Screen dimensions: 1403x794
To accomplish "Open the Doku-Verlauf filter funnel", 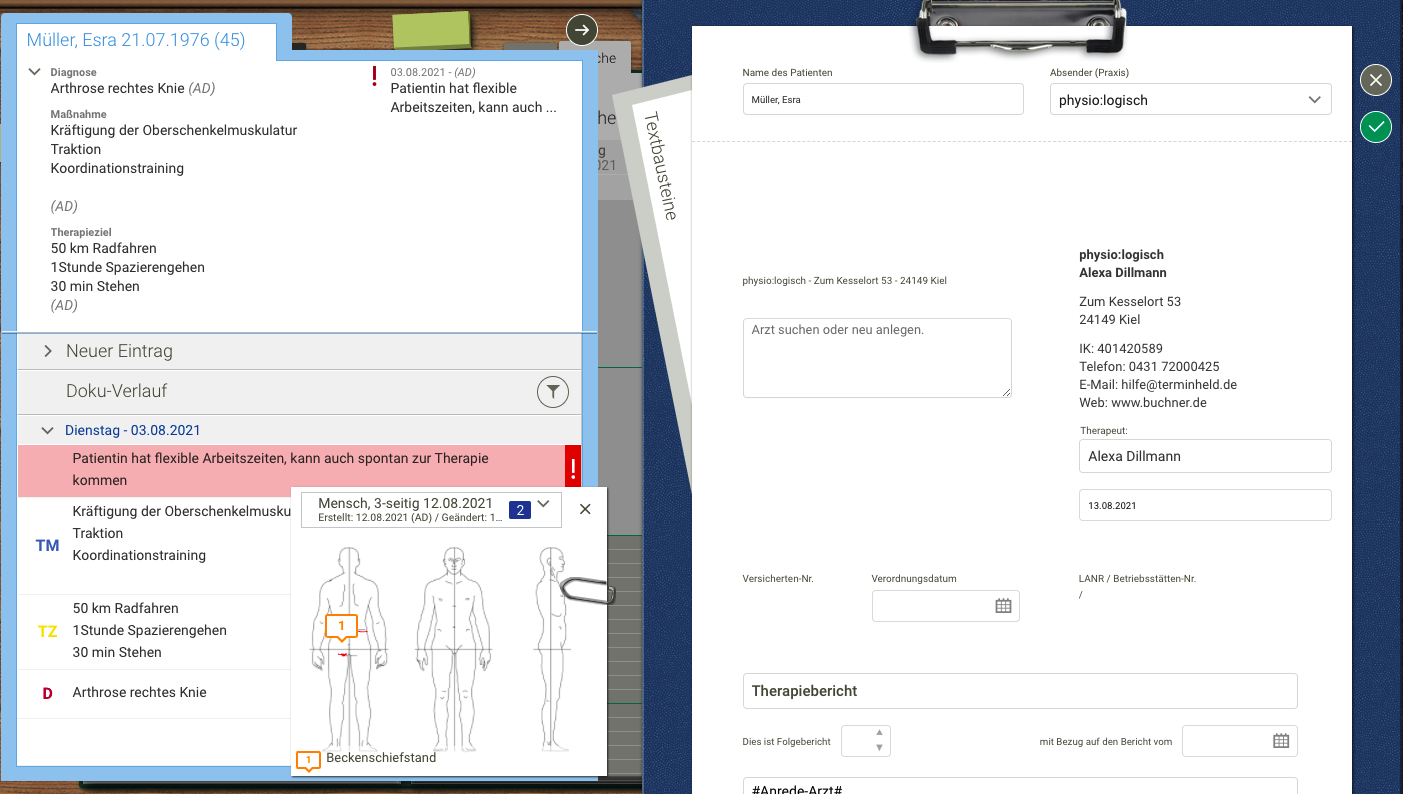I will pos(552,391).
